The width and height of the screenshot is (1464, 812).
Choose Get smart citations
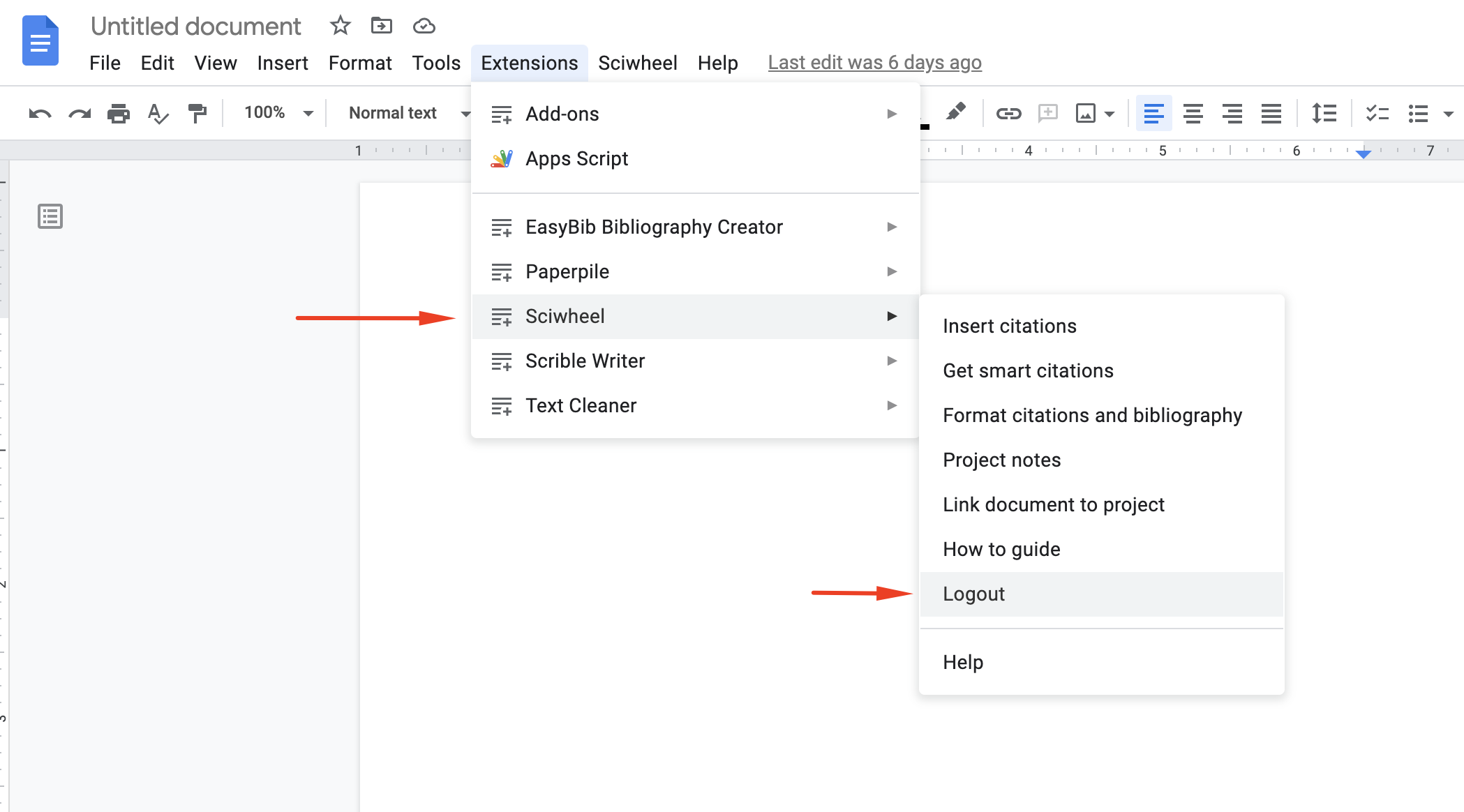pos(1102,370)
